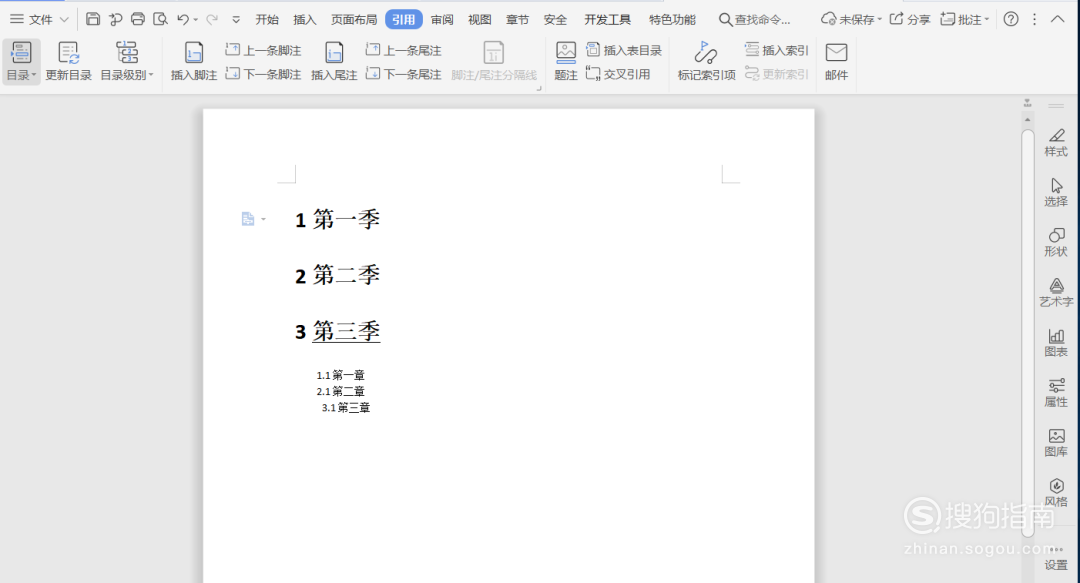Click 插入索引 insert index
This screenshot has height=583, width=1080.
776,50
